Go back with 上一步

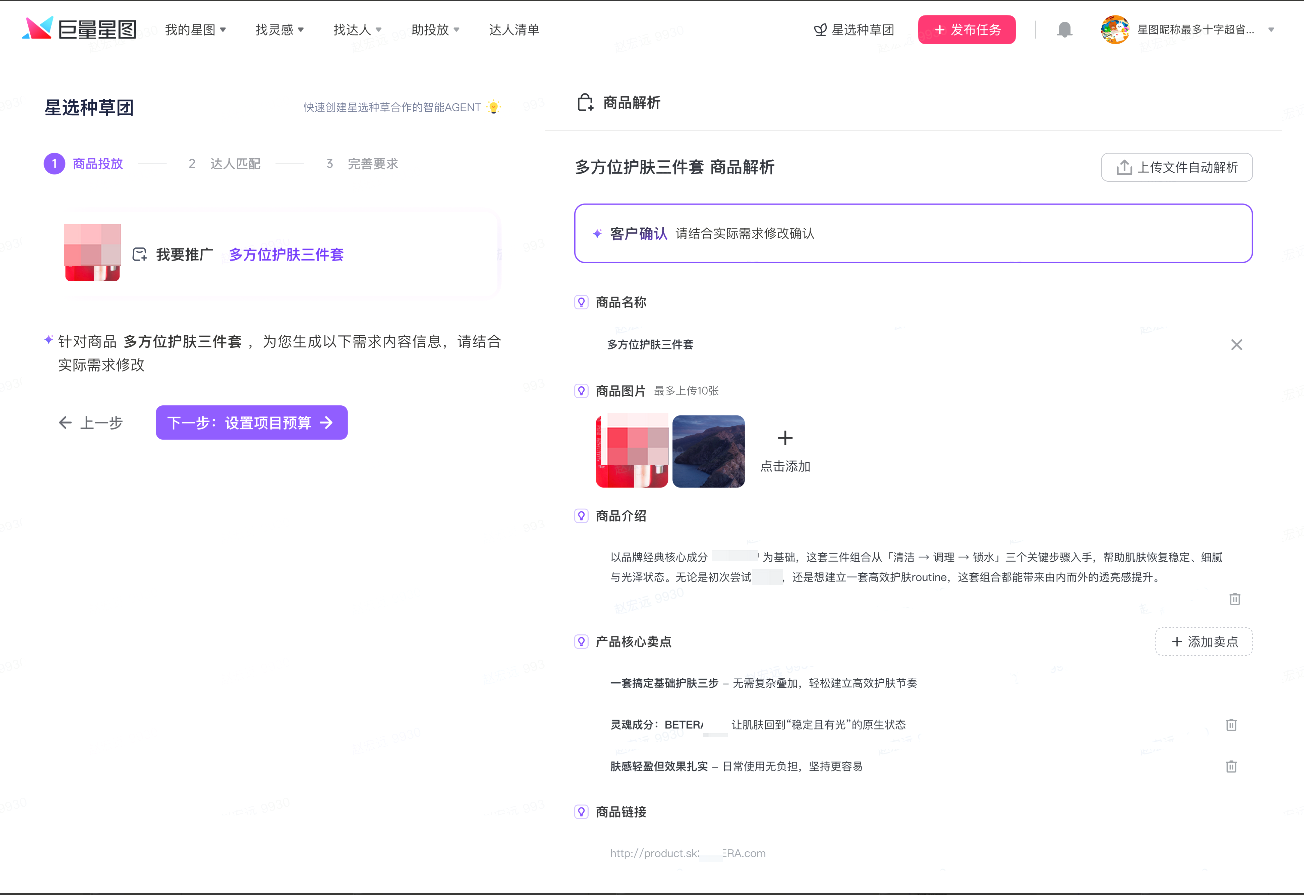(x=91, y=423)
